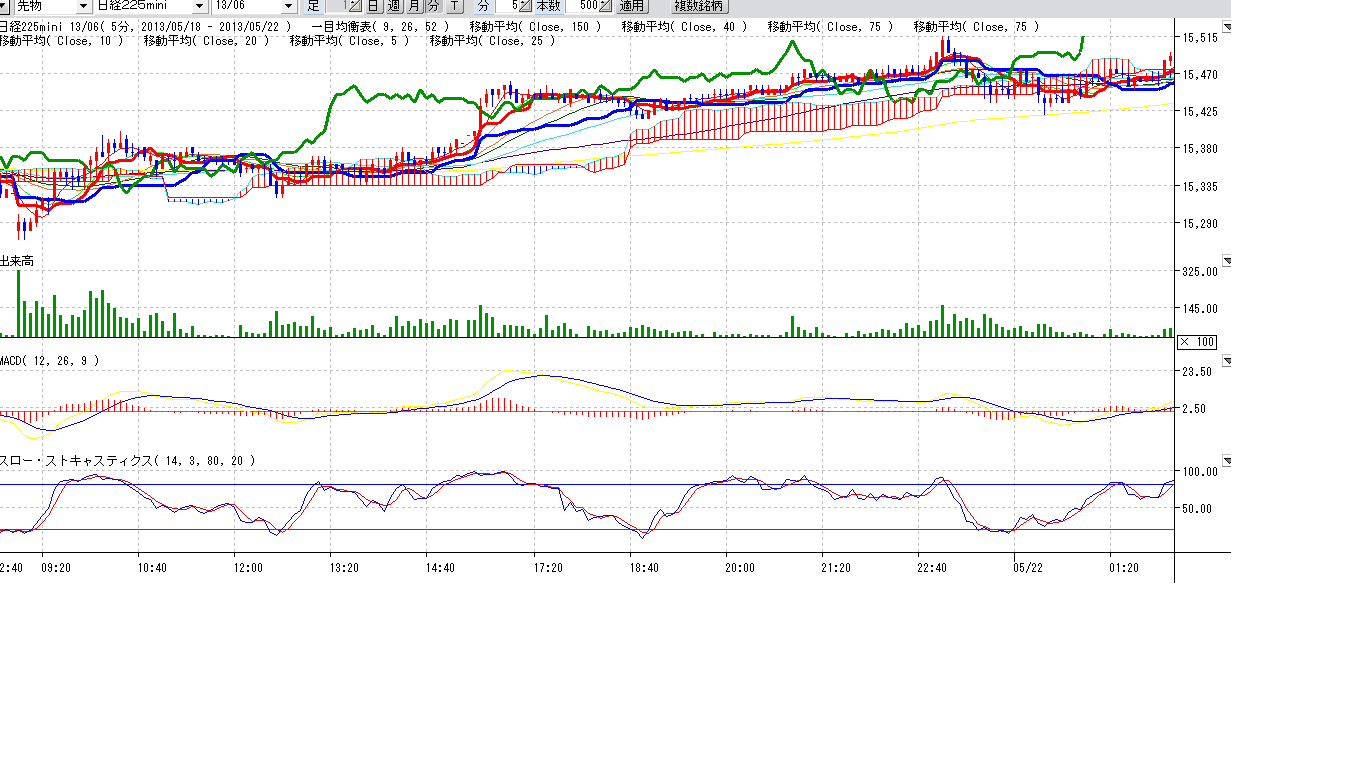This screenshot has height=768, width=1366.
Task: Open the volume (出来高) panel menu arrow
Action: [x=1227, y=261]
